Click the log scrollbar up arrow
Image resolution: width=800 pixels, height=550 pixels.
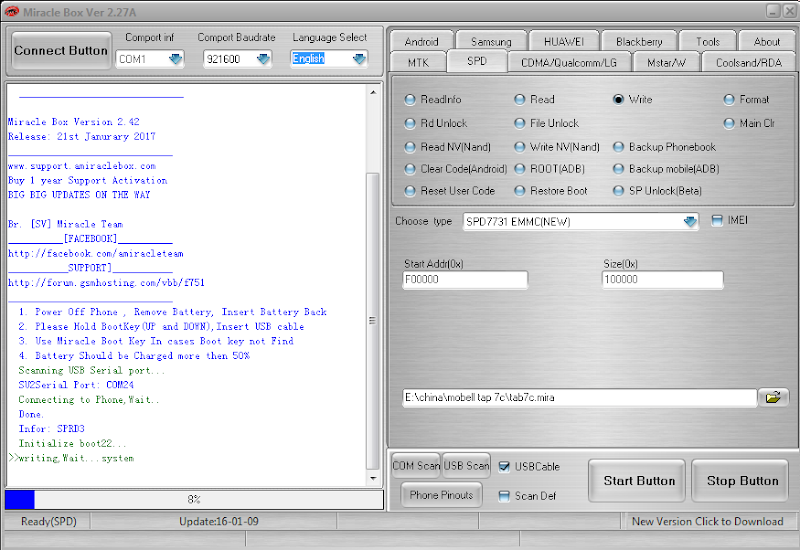pos(373,92)
